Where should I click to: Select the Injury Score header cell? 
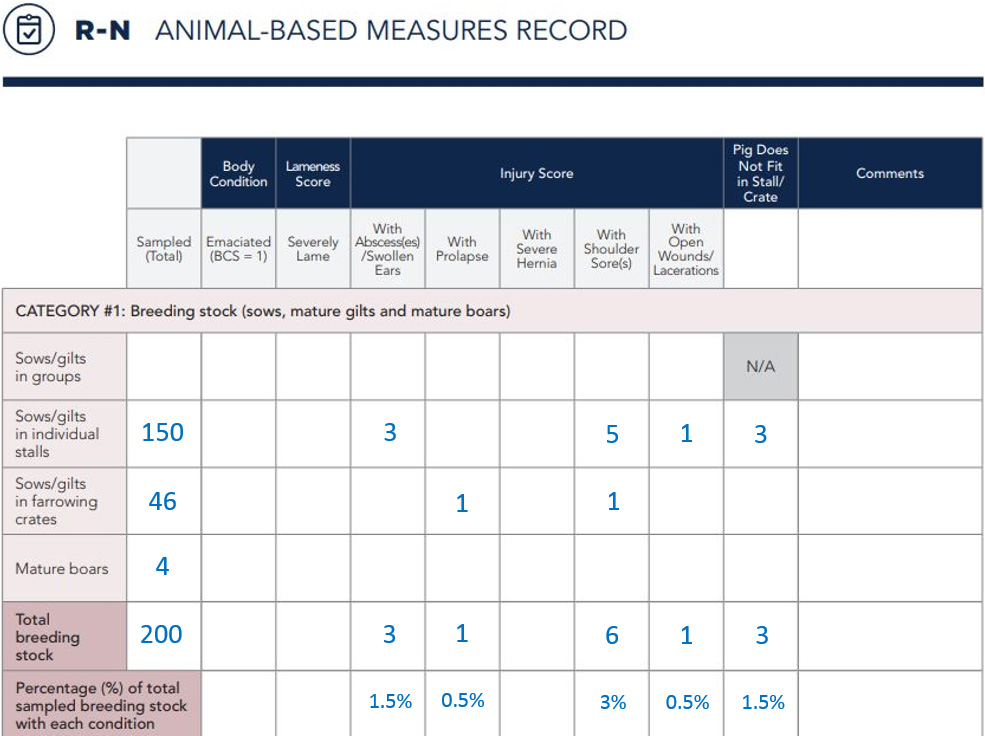pyautogui.click(x=537, y=173)
